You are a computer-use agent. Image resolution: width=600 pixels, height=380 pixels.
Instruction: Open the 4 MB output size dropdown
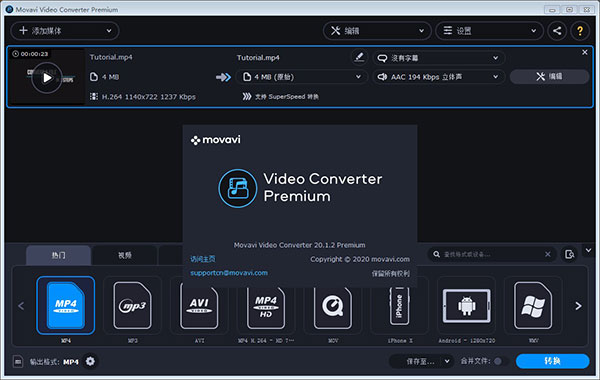click(302, 77)
